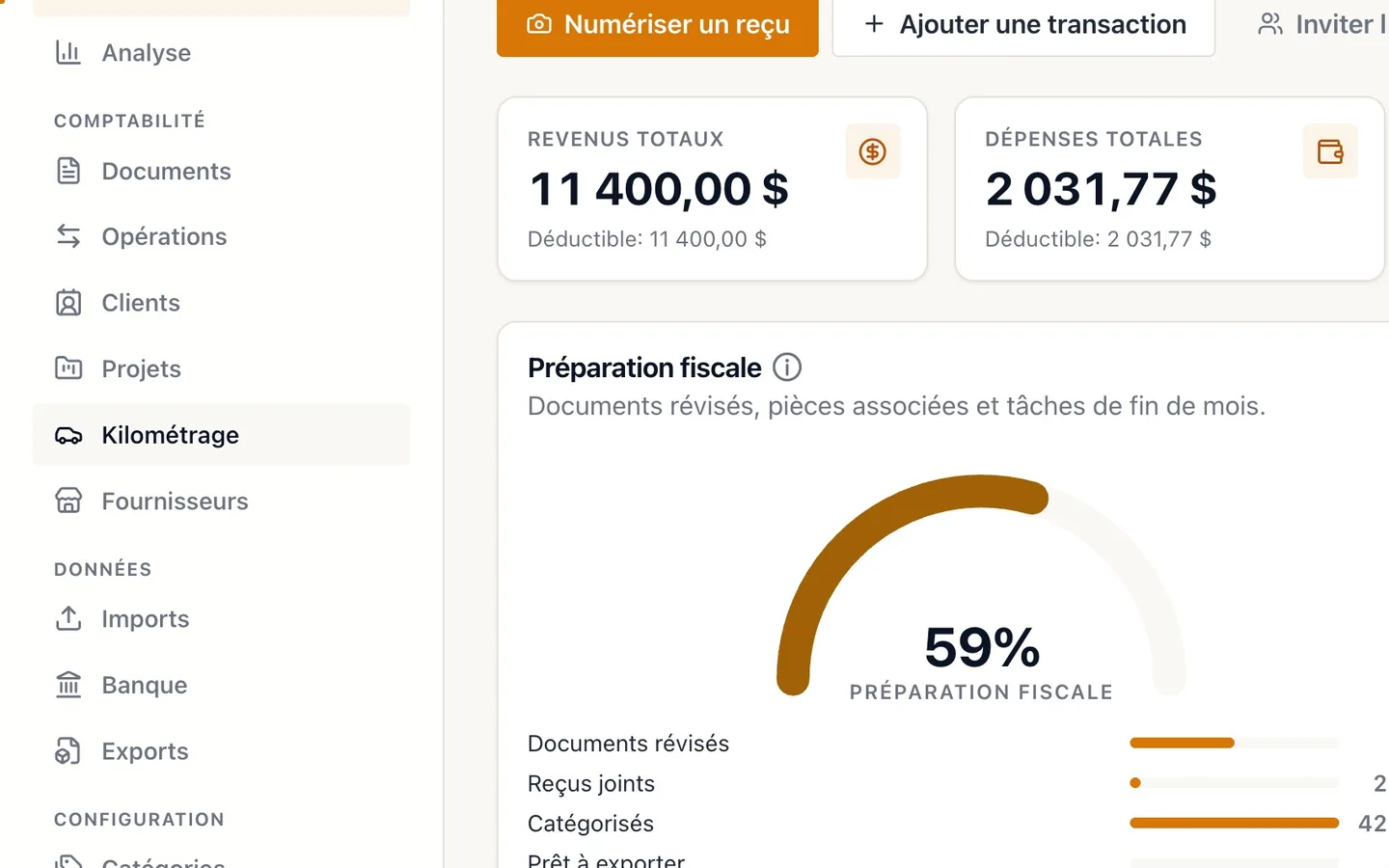Click the Documents révisés label
The height and width of the screenshot is (868, 1389).
(x=628, y=744)
